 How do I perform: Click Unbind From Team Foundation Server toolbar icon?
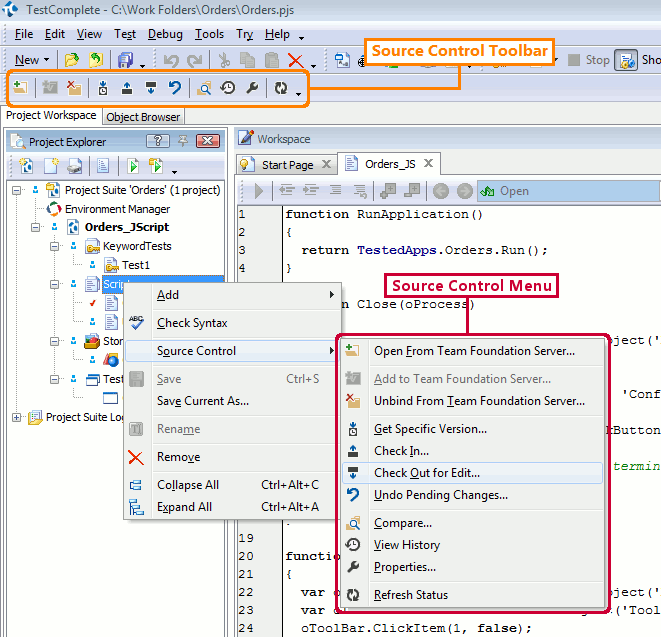[73, 89]
